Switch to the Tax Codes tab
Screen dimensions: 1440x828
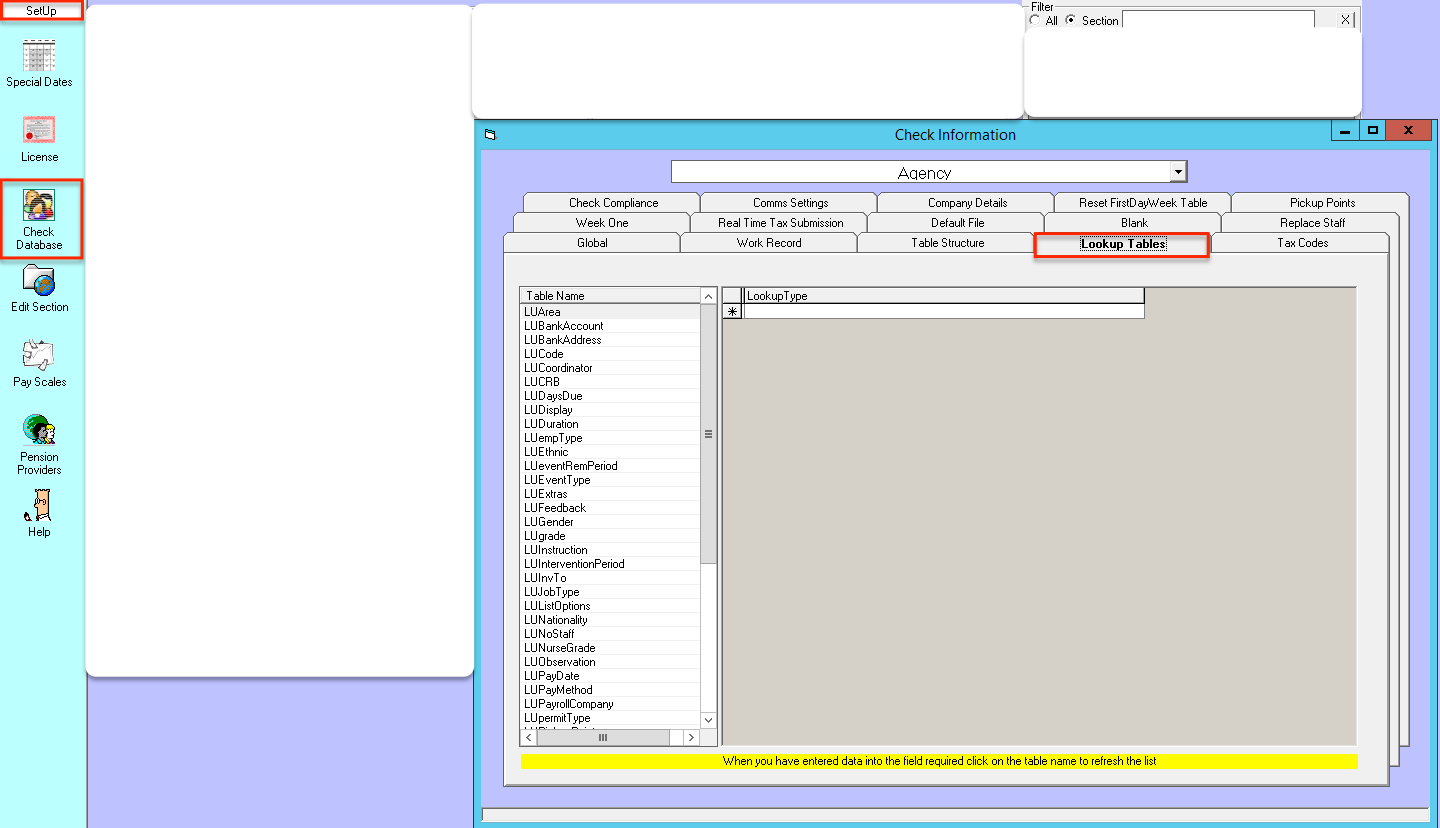[x=1302, y=243]
